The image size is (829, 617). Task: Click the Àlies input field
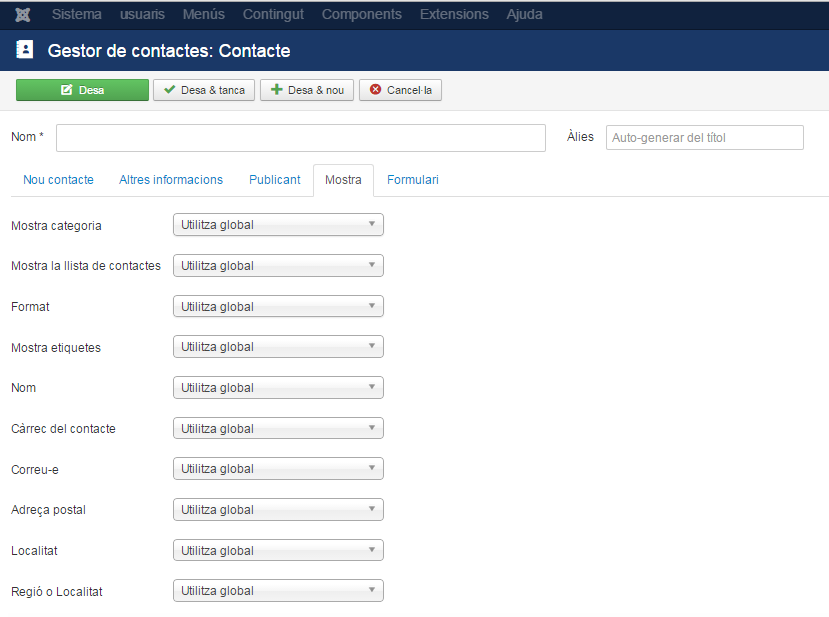(704, 138)
